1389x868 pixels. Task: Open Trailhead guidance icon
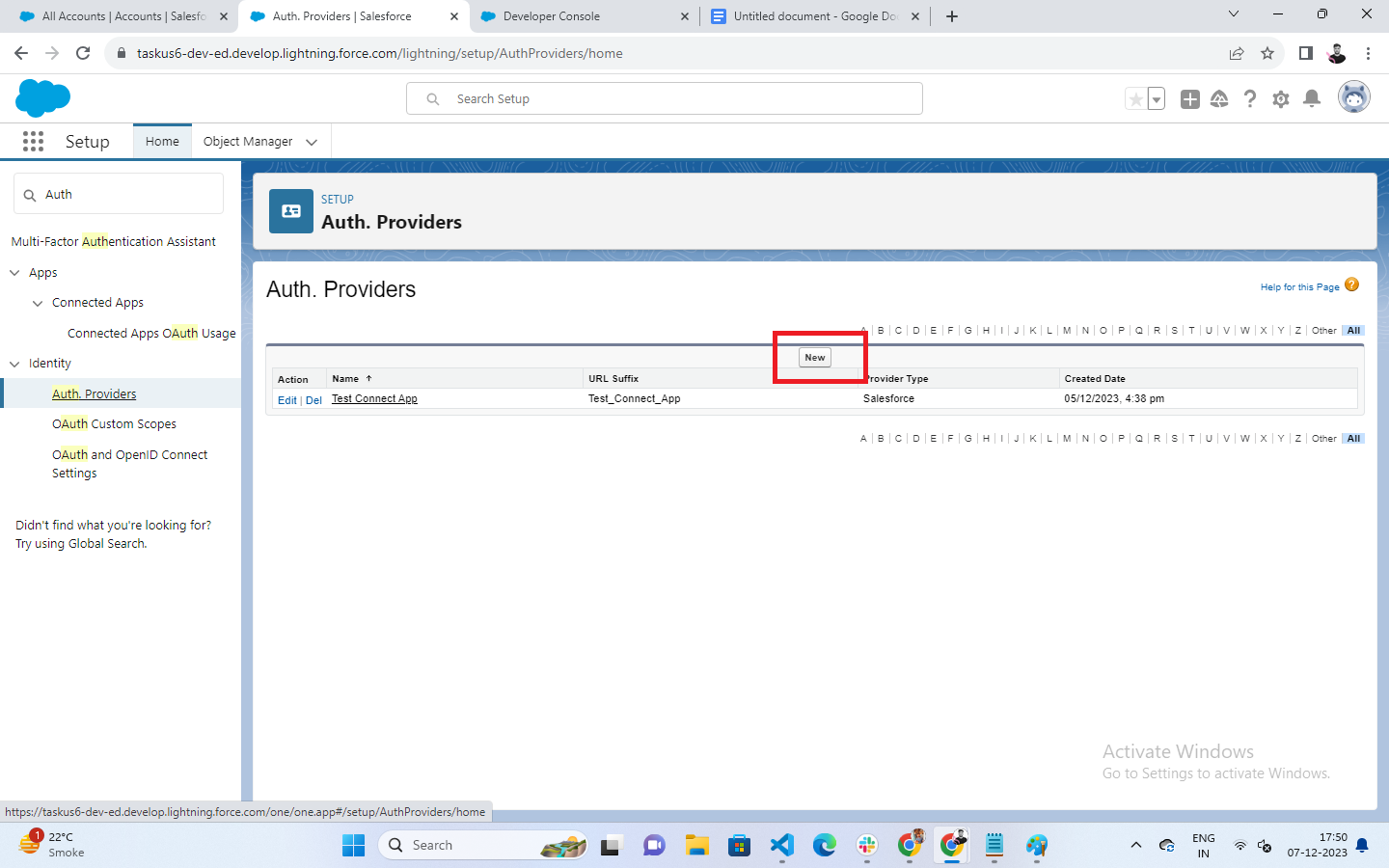click(1219, 99)
